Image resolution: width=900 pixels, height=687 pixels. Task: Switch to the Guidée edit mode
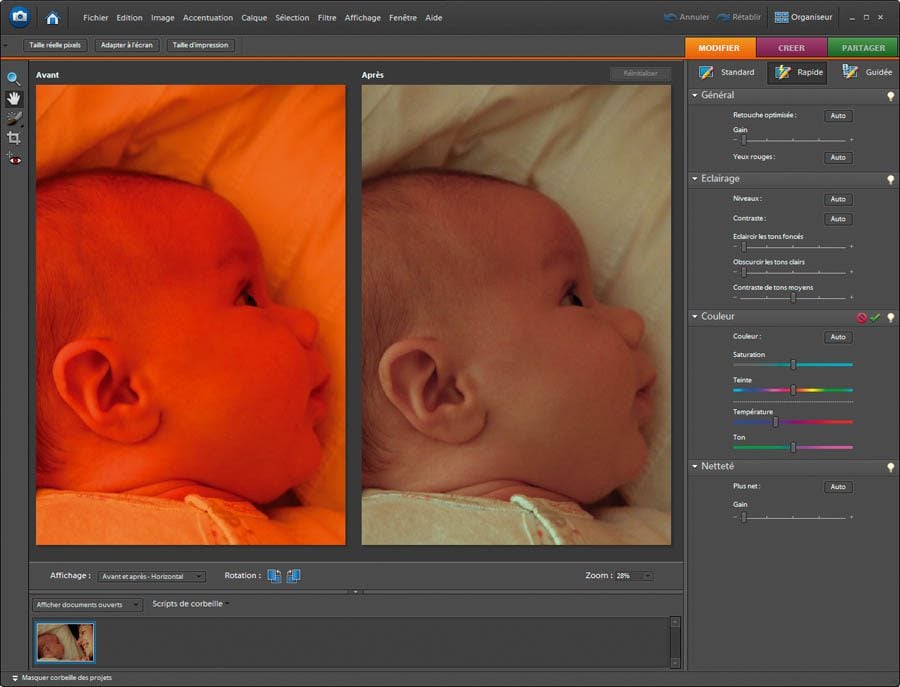pyautogui.click(x=867, y=72)
